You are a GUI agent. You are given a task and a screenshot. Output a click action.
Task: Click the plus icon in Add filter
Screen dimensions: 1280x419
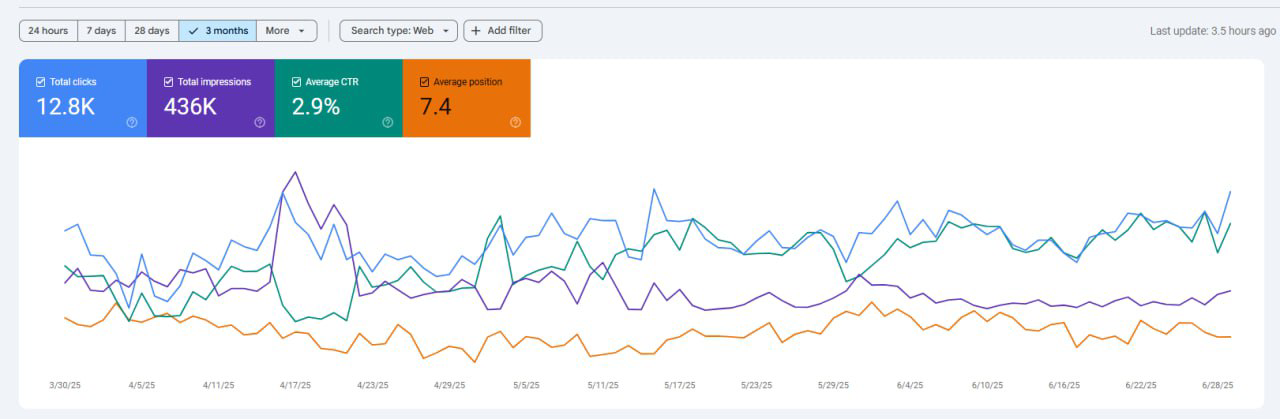(476, 31)
